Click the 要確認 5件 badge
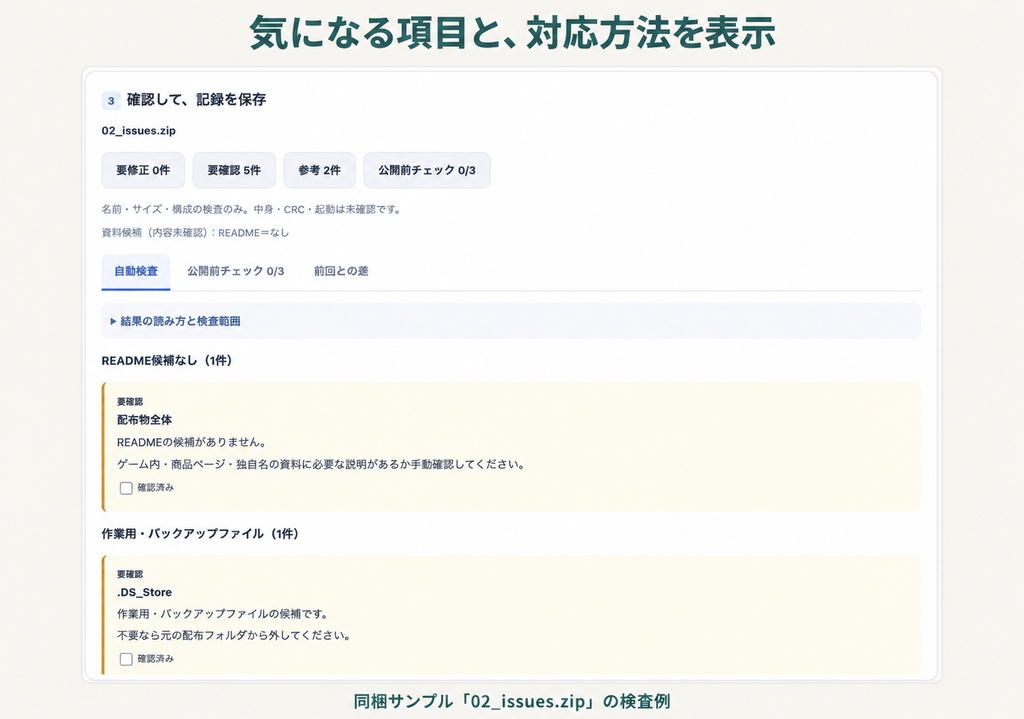Screen dimensions: 1024x719 click(234, 170)
